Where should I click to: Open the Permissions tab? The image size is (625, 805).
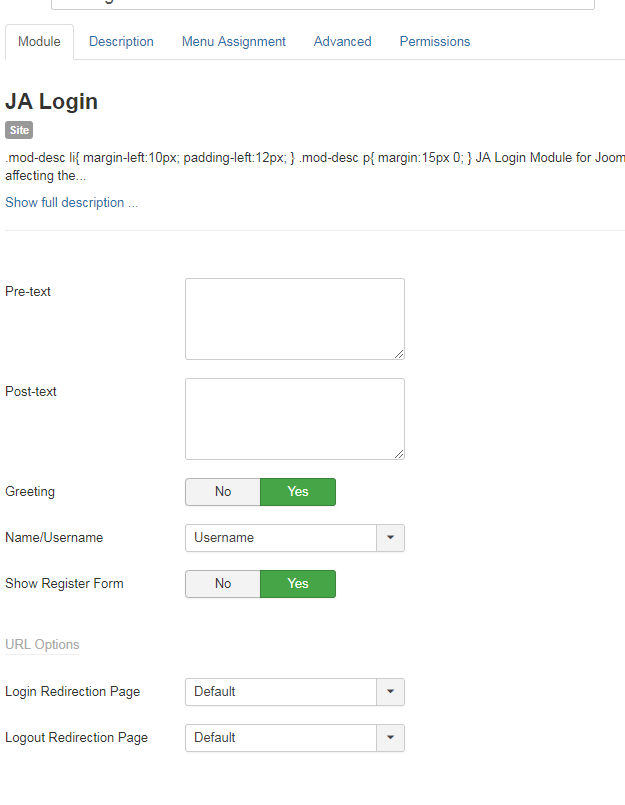click(434, 42)
